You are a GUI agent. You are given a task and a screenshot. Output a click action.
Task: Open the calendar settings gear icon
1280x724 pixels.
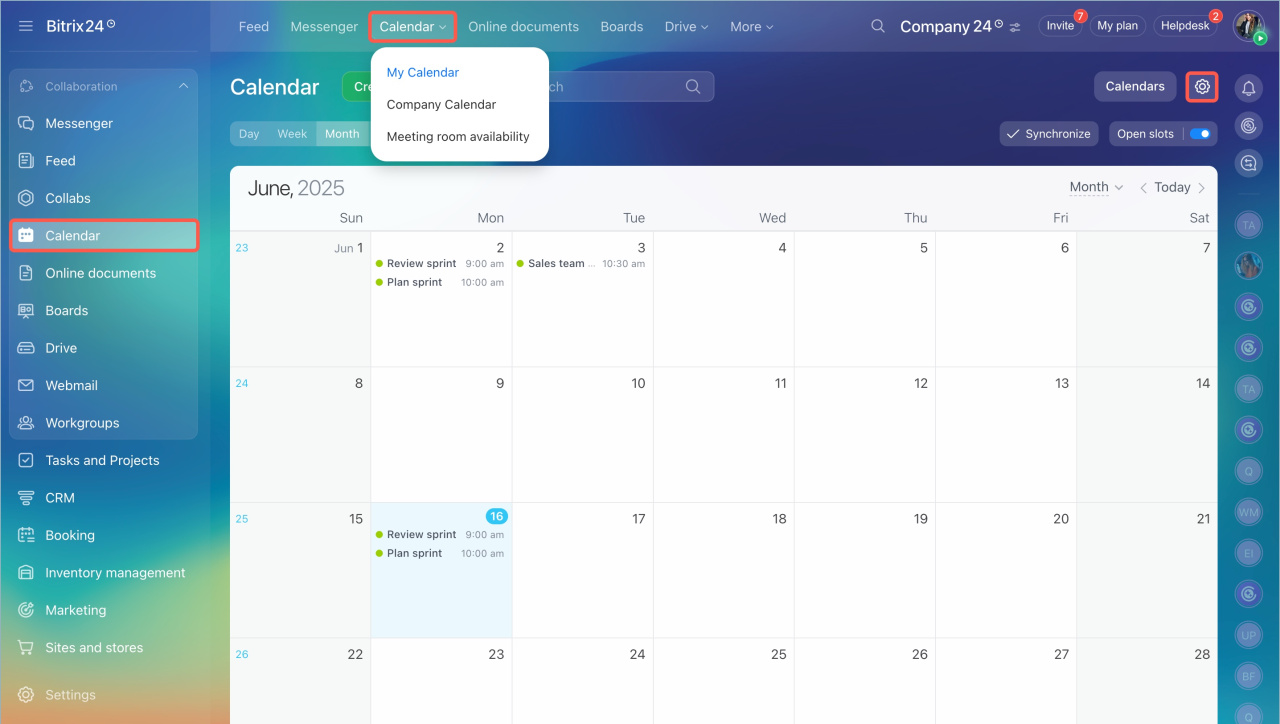coord(1202,87)
